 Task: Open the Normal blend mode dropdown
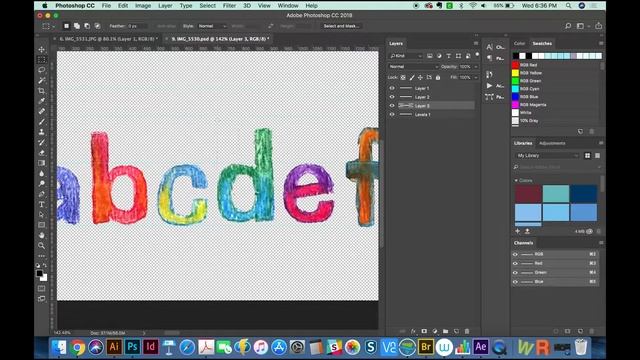click(413, 67)
